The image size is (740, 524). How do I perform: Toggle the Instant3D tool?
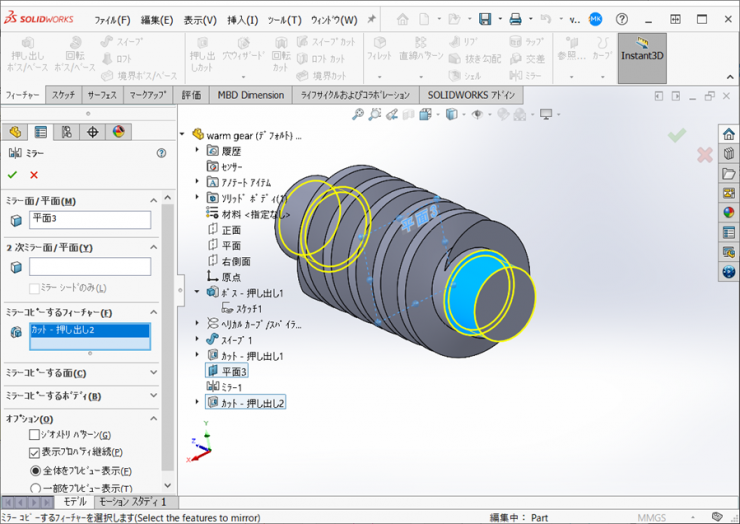[642, 57]
